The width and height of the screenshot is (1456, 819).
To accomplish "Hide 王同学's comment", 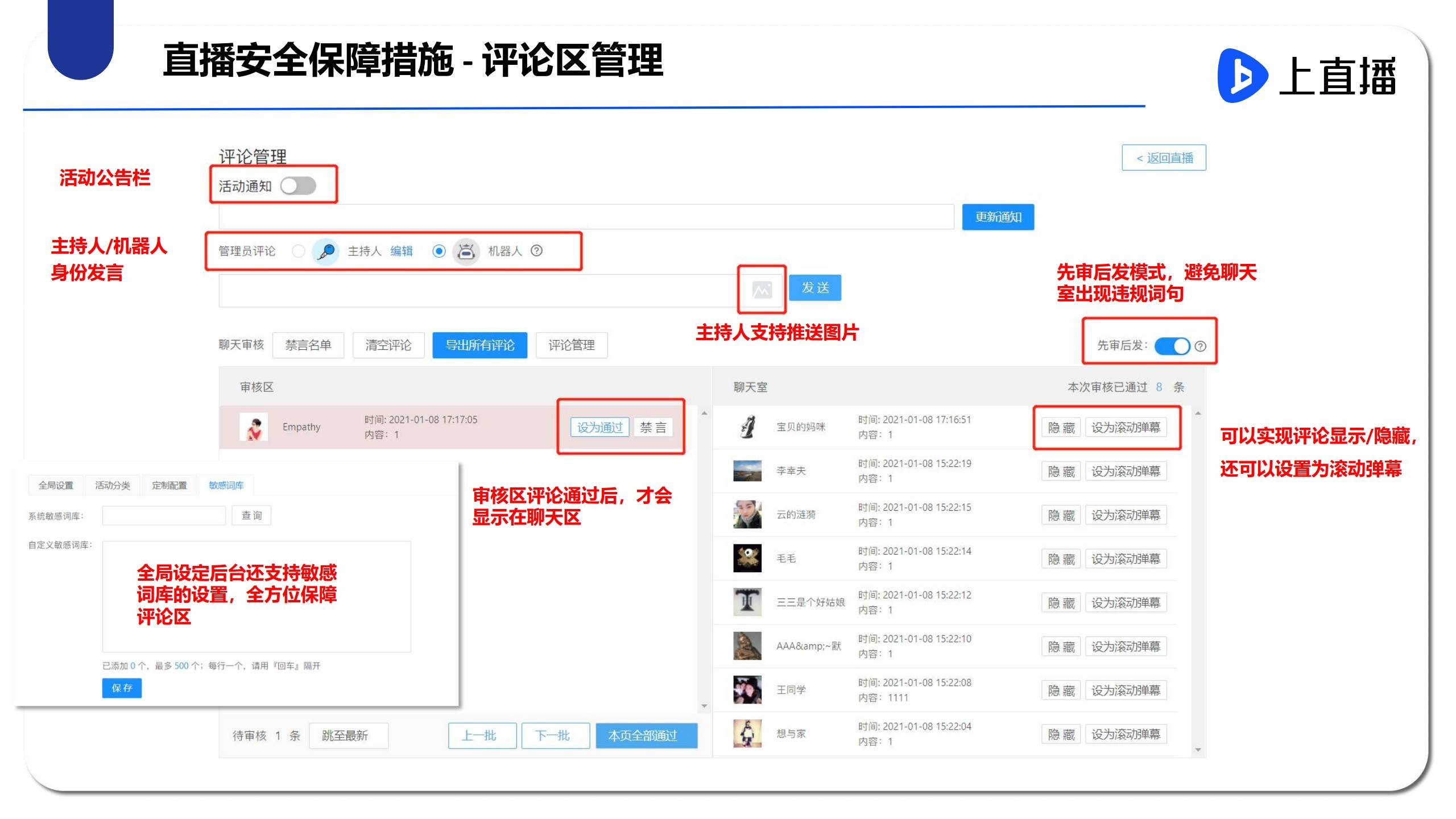I will 1061,690.
